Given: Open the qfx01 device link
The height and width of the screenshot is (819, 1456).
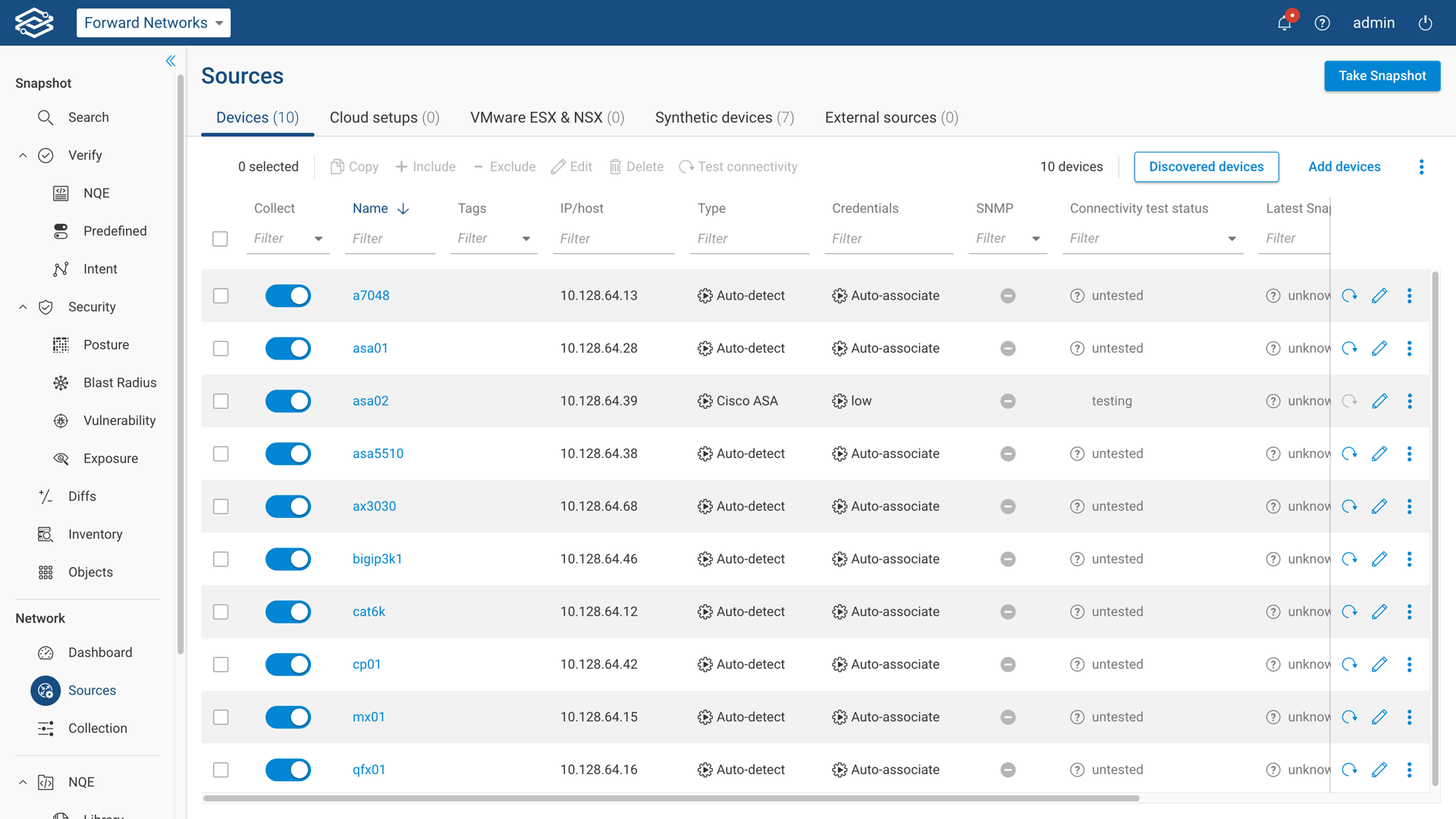Looking at the screenshot, I should [369, 769].
